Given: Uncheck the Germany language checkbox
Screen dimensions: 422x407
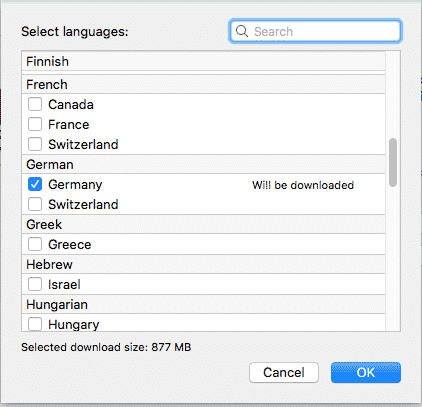Looking at the screenshot, I should coord(35,184).
